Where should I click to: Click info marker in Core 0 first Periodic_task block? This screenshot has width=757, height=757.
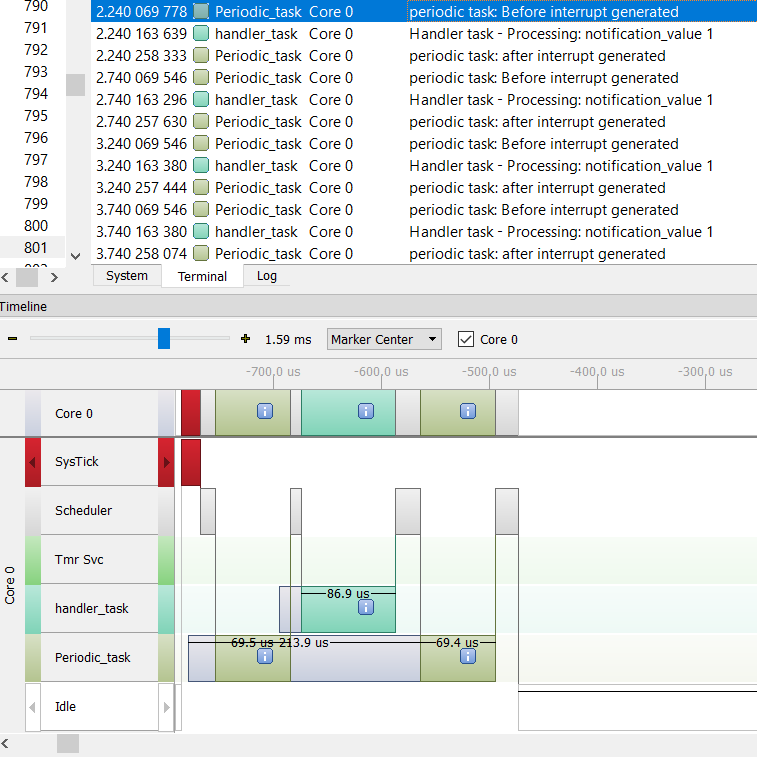click(265, 411)
